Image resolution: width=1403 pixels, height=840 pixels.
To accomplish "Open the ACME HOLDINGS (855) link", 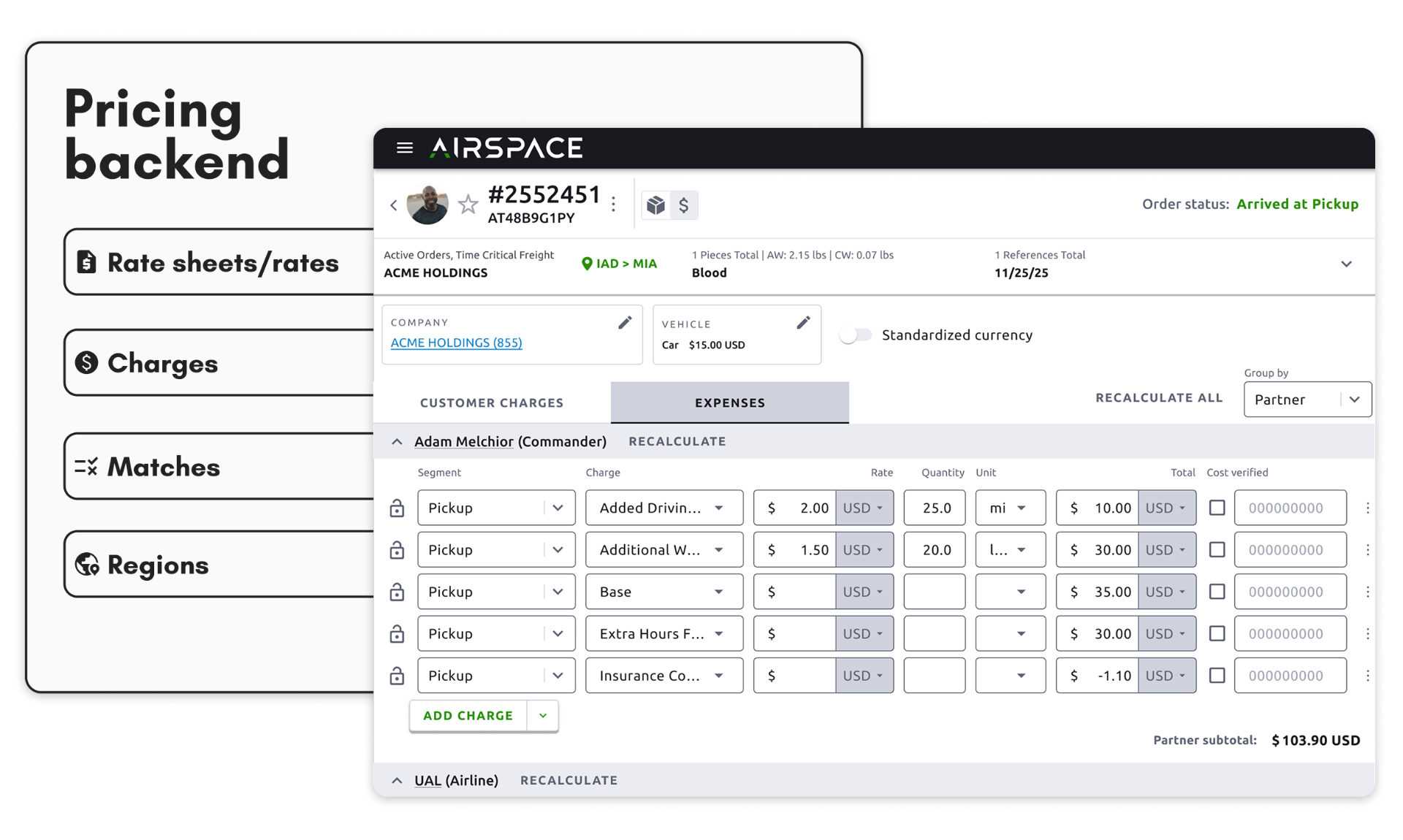I will 456,343.
